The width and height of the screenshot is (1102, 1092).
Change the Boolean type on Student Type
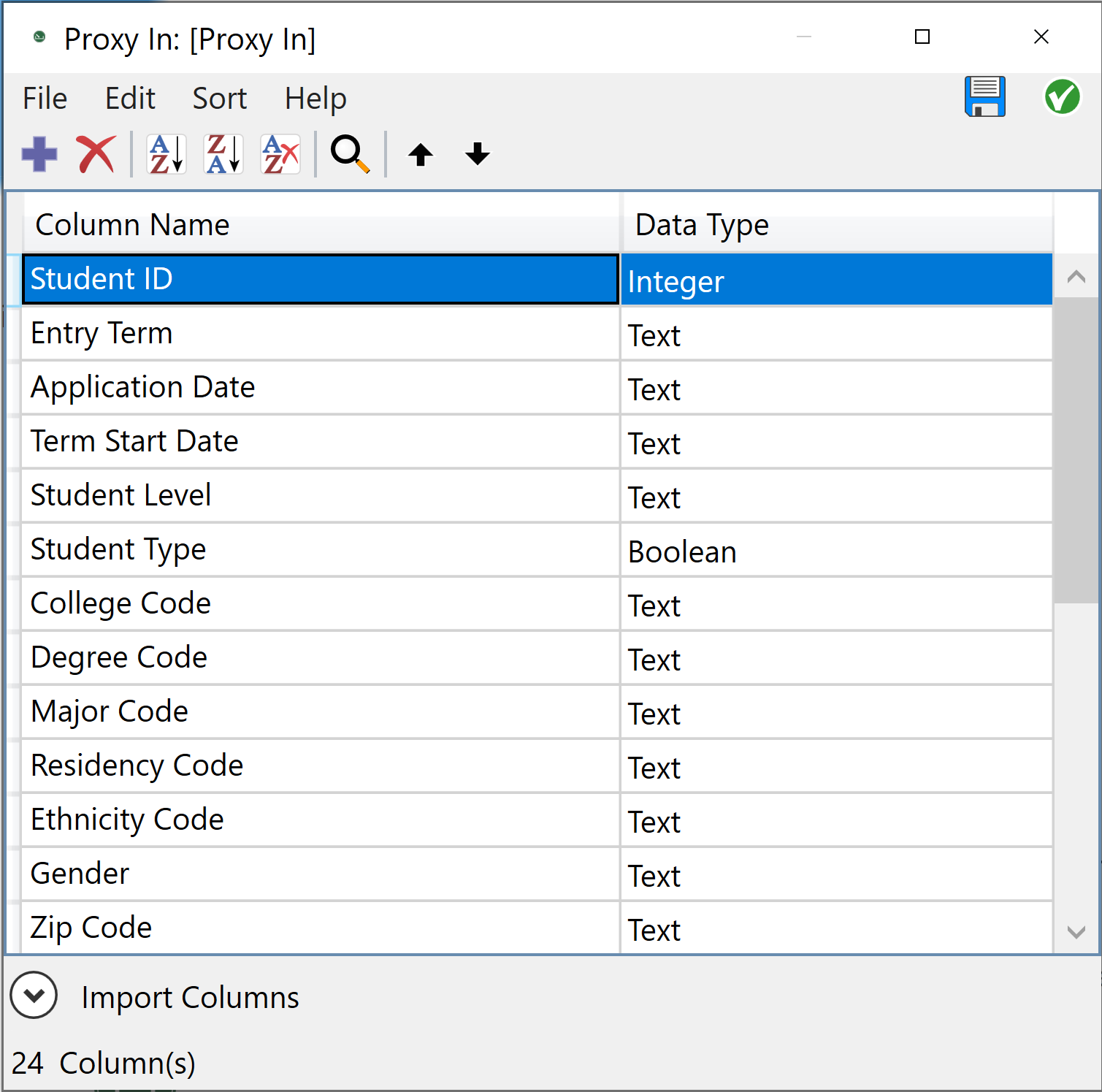835,550
